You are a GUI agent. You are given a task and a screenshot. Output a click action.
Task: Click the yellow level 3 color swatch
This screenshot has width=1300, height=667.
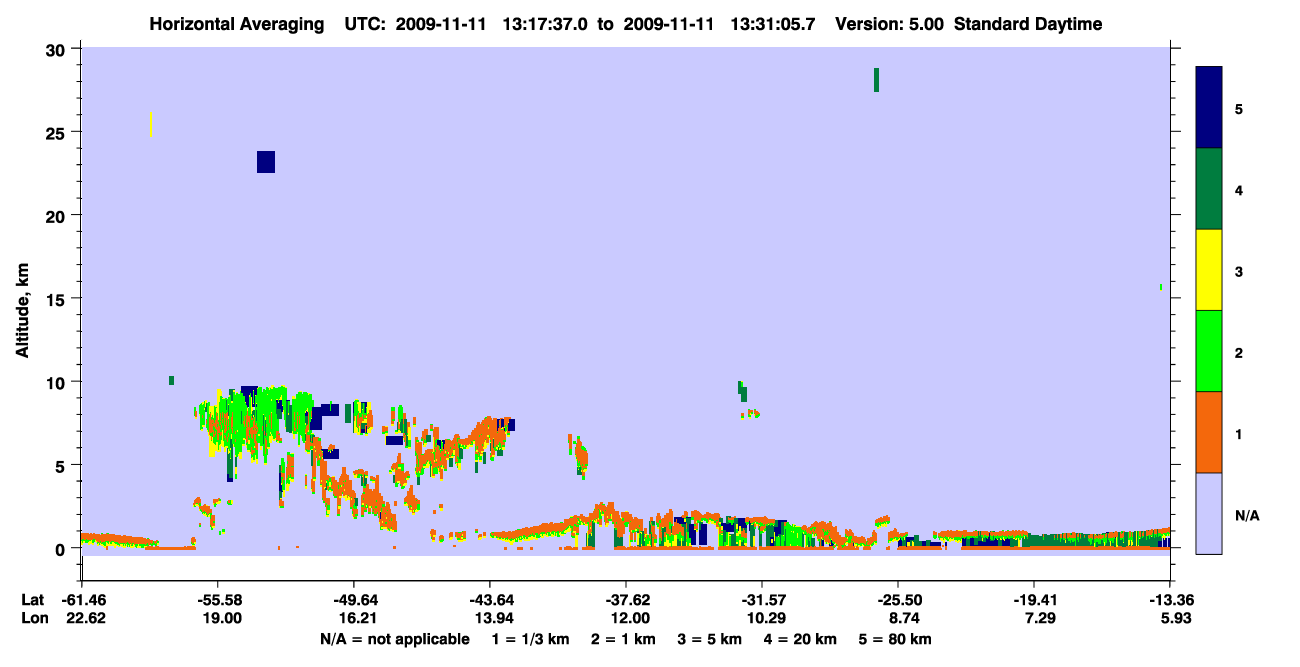point(1209,270)
